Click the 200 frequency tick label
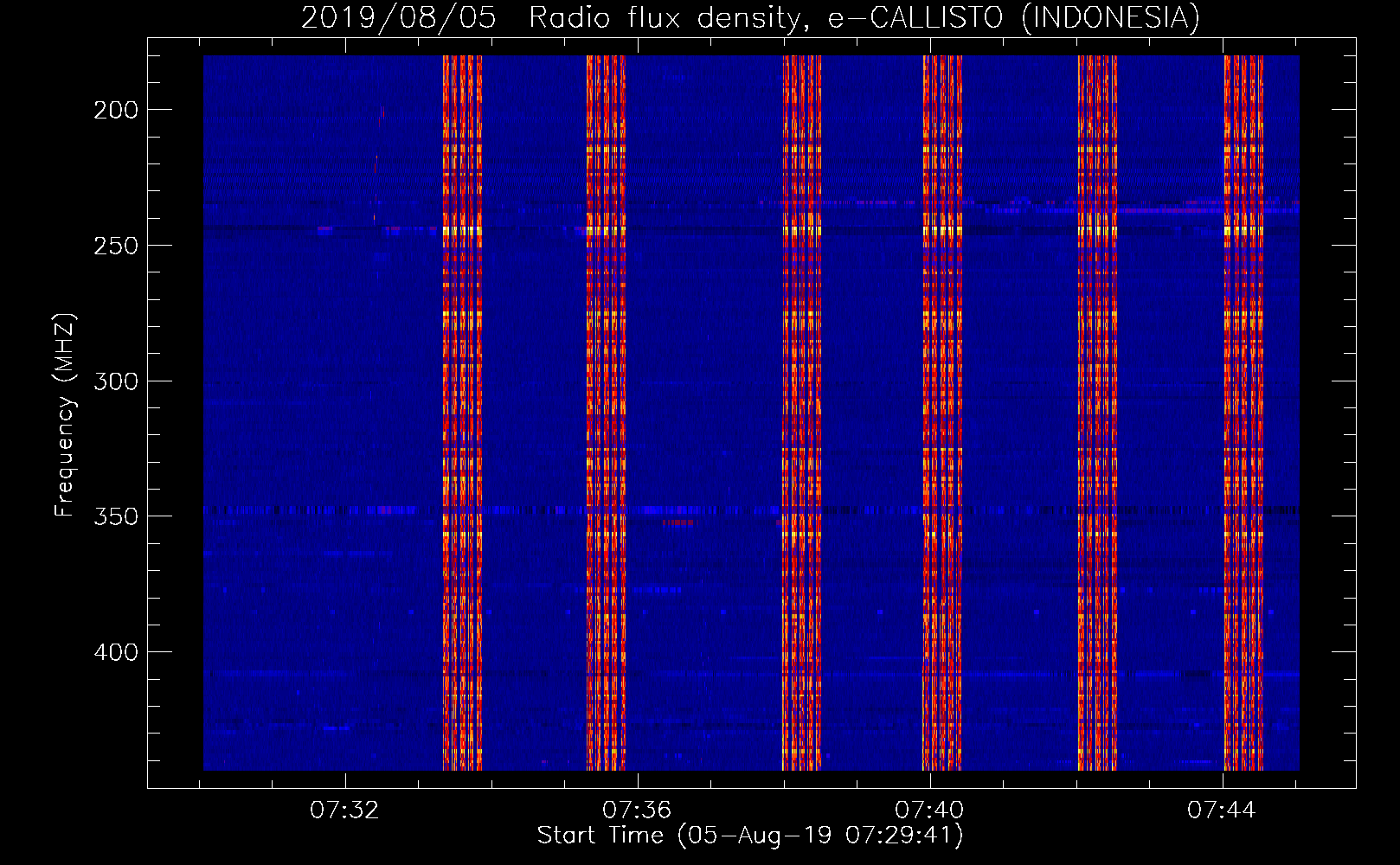Viewport: 1400px width, 865px height. click(x=116, y=110)
